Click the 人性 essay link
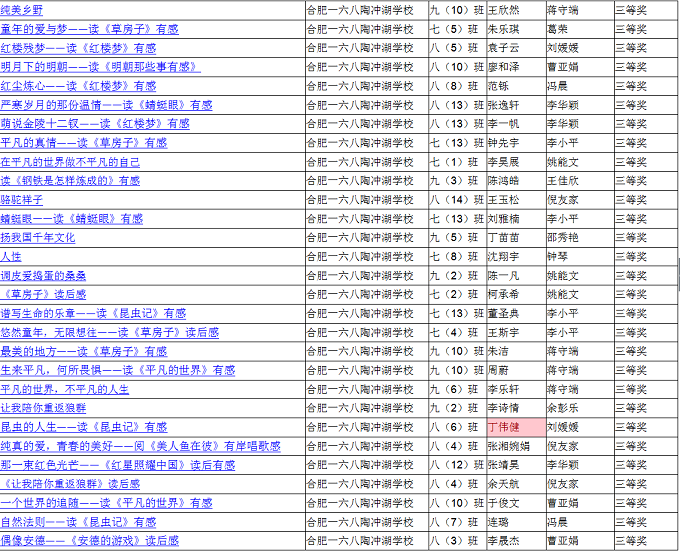The width and height of the screenshot is (680, 554). click(x=11, y=257)
